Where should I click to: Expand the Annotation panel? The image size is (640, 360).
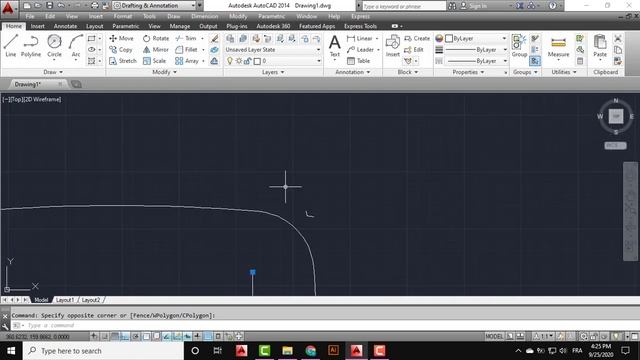coord(353,72)
